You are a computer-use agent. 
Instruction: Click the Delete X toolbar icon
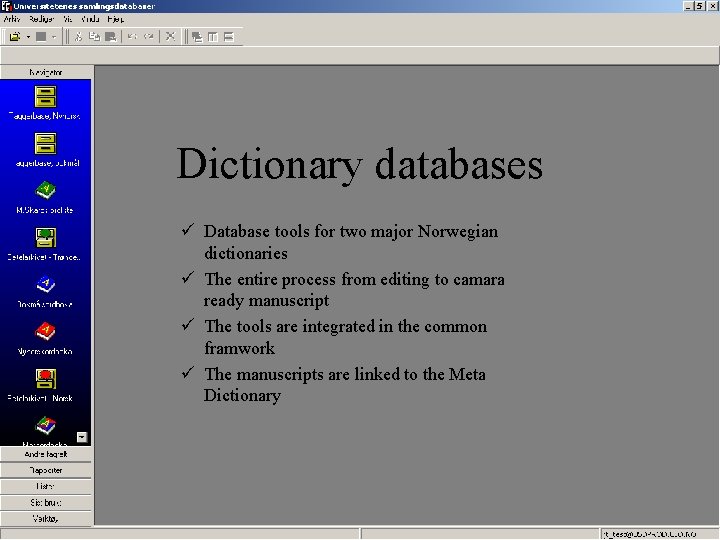170,37
